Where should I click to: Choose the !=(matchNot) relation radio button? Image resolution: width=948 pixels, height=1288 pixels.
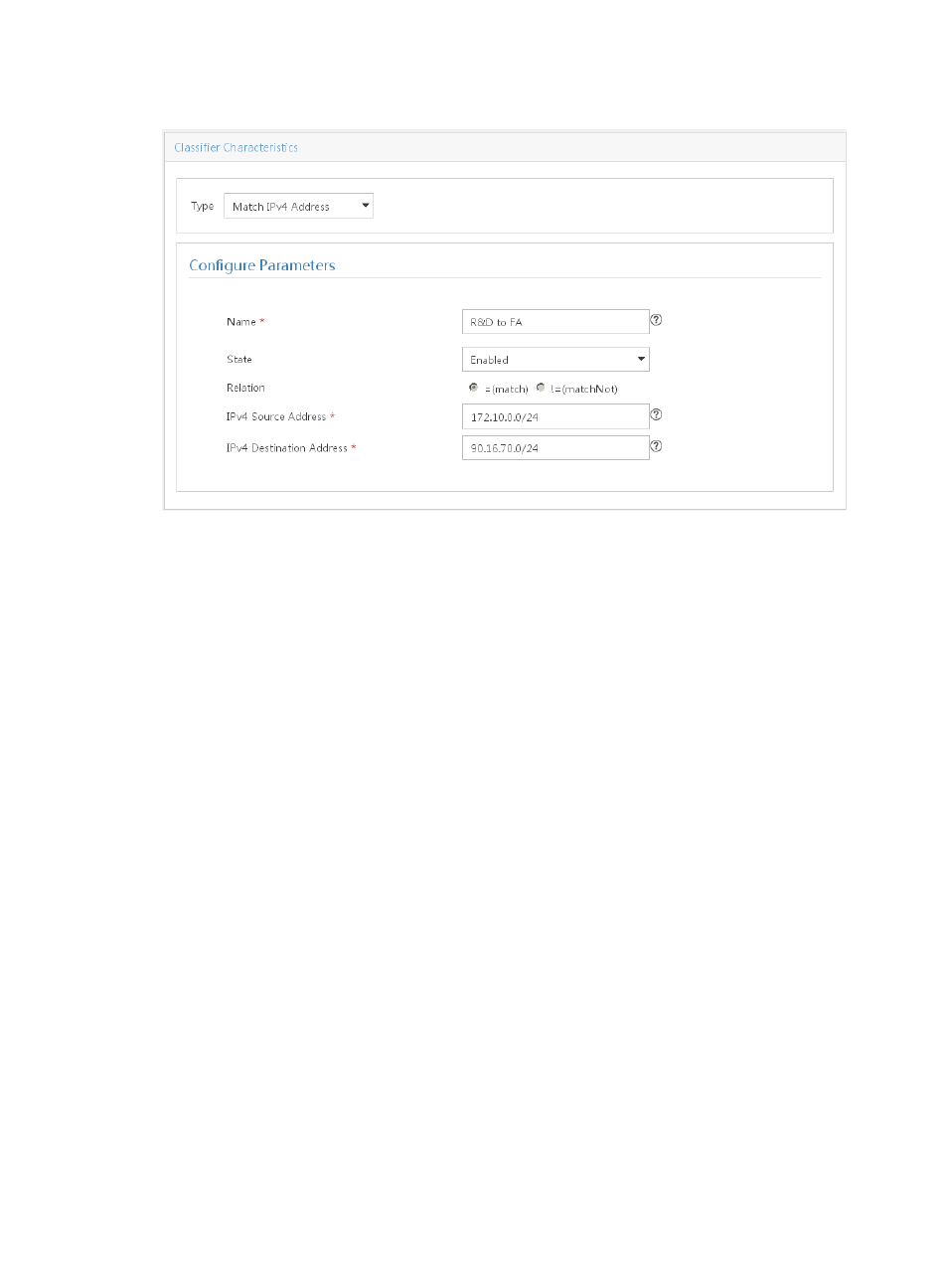click(x=541, y=388)
